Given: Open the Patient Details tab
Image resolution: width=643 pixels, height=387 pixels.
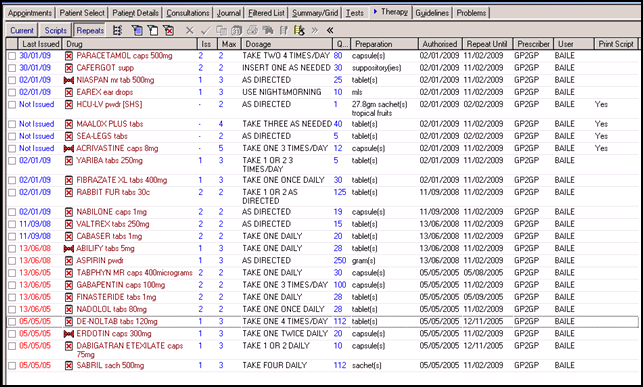Looking at the screenshot, I should [x=135, y=13].
